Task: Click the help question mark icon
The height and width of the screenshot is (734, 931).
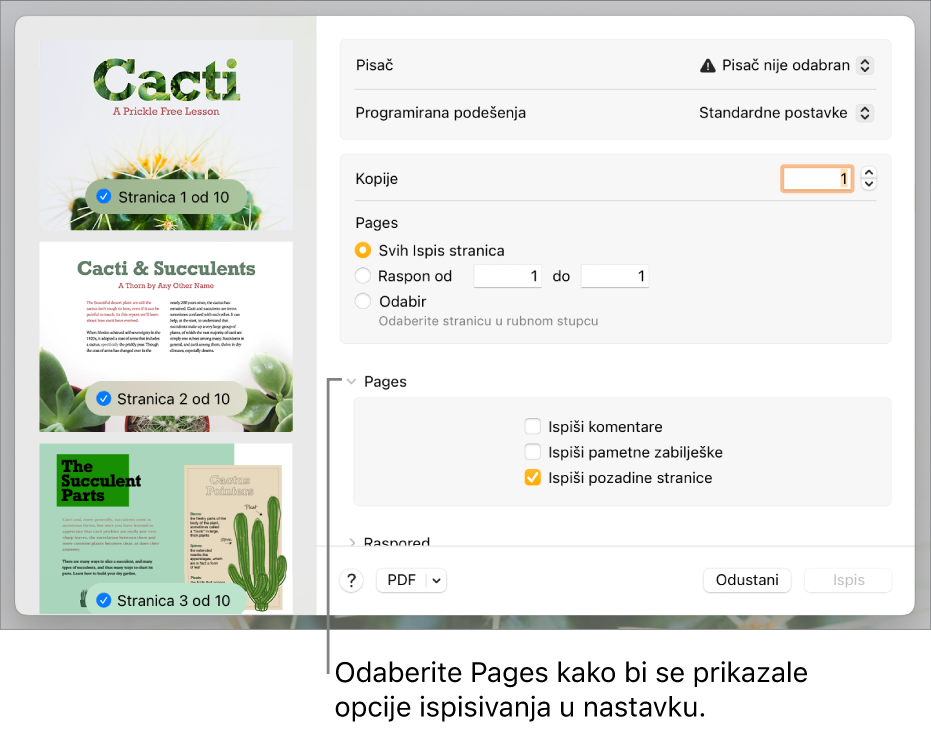Action: (351, 580)
